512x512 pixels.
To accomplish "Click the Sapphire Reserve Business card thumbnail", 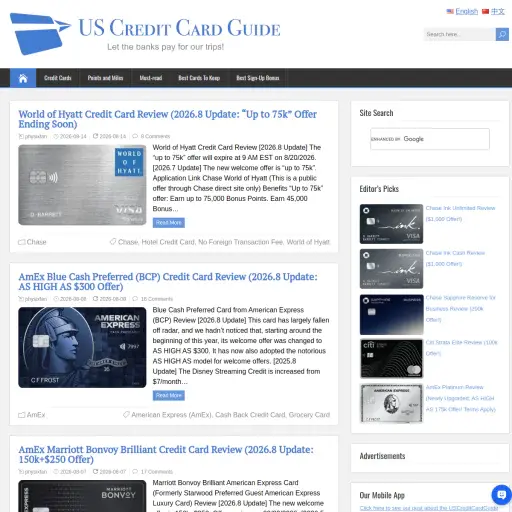I will 391,314.
